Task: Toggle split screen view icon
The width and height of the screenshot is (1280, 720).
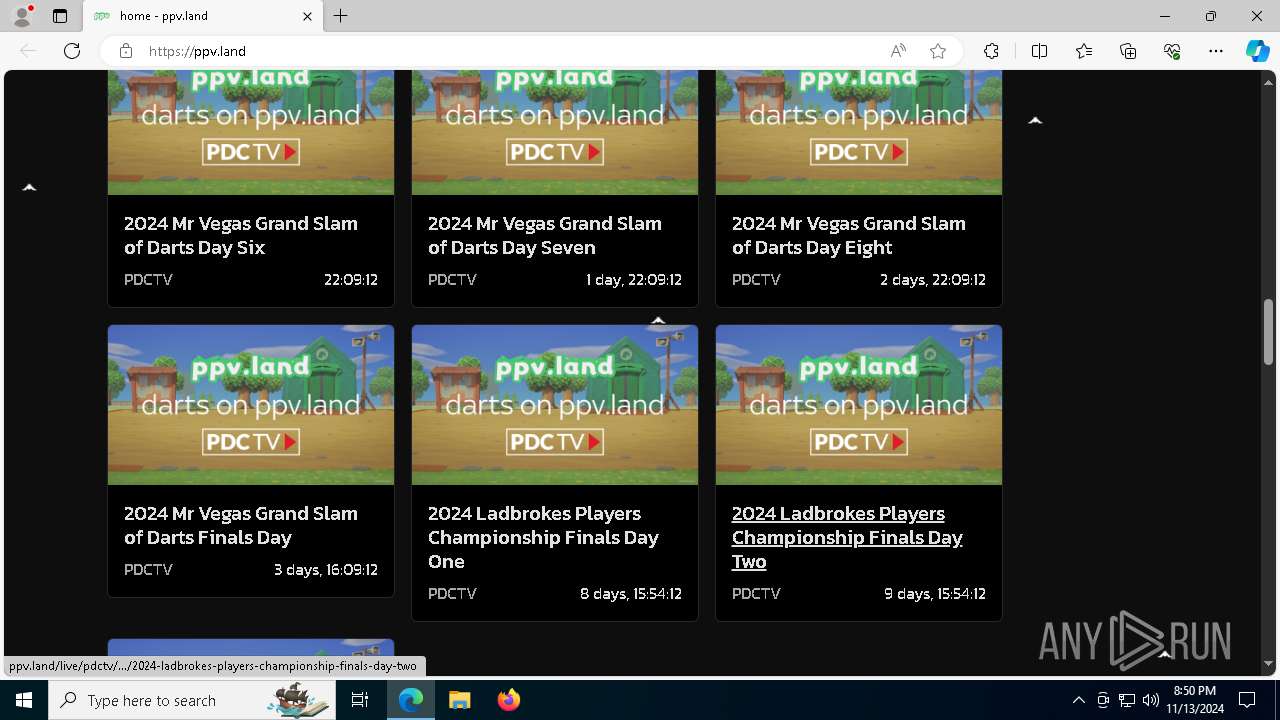Action: (x=1039, y=51)
